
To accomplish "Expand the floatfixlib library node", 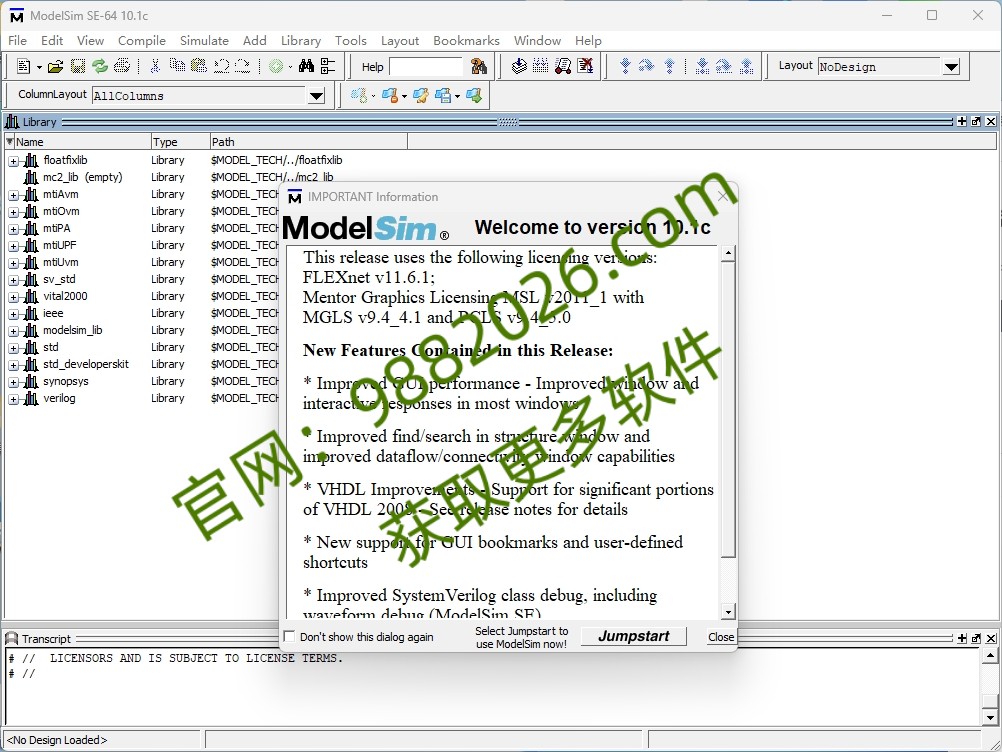I will pyautogui.click(x=13, y=161).
